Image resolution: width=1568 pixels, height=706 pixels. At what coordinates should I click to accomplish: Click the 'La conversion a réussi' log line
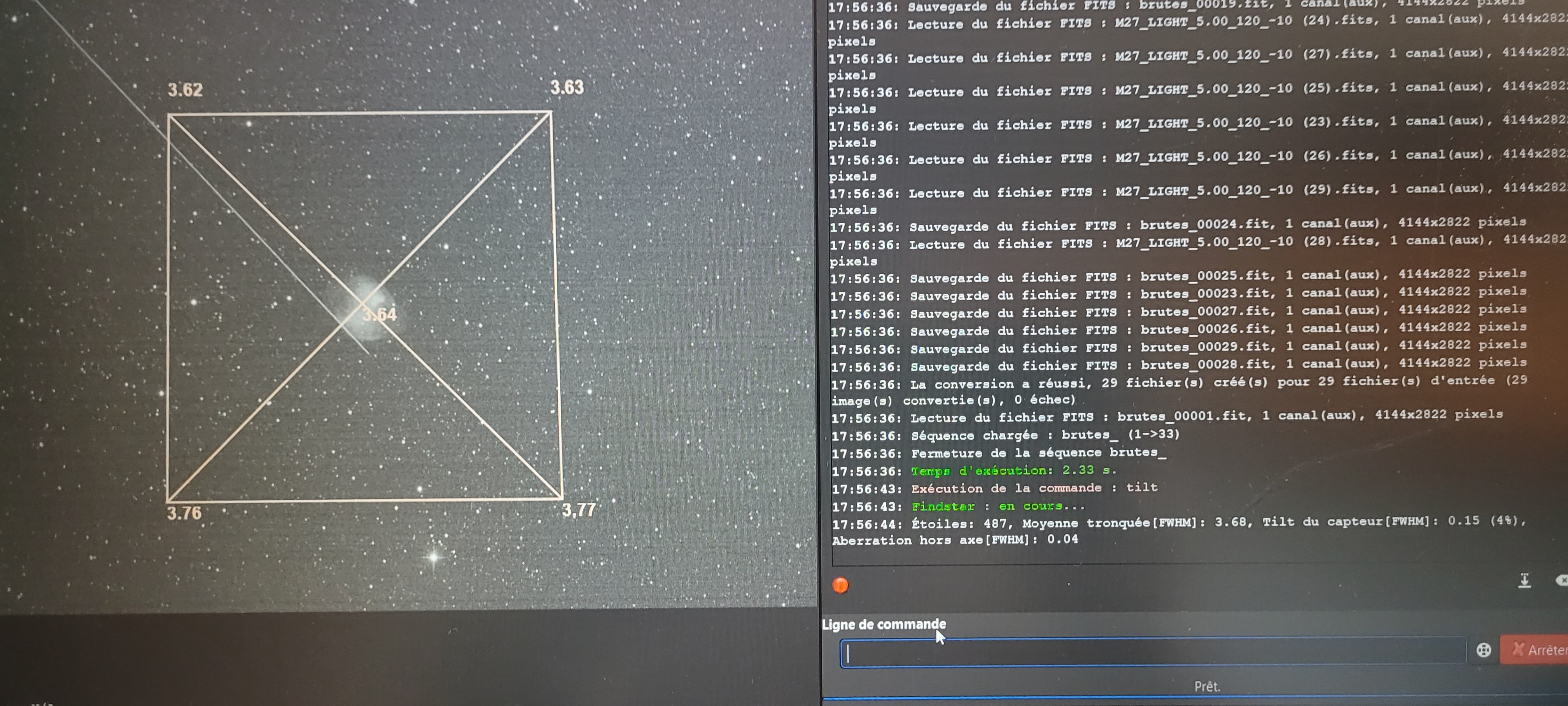coord(1175,383)
